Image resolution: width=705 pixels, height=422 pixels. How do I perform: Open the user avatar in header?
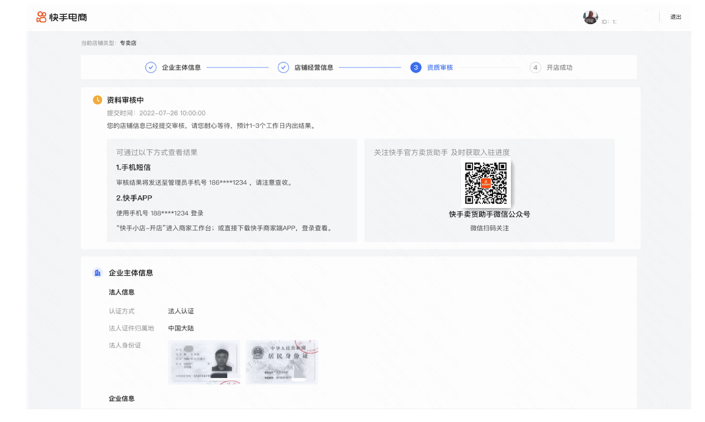click(x=590, y=17)
